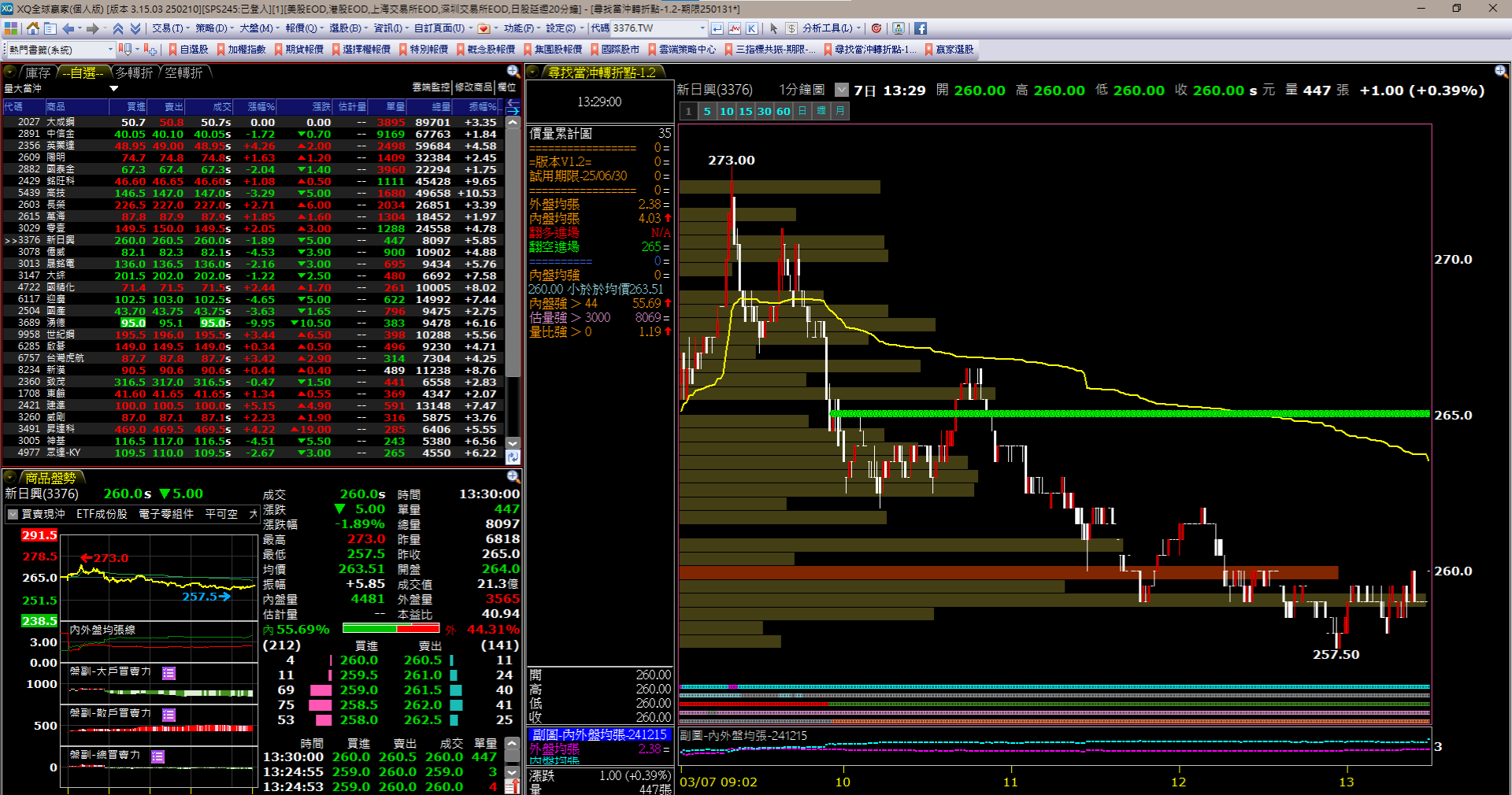This screenshot has height=795, width=1512.
Task: Open the 盤副-大戶買賣力 indicator list icon
Action: [x=169, y=673]
